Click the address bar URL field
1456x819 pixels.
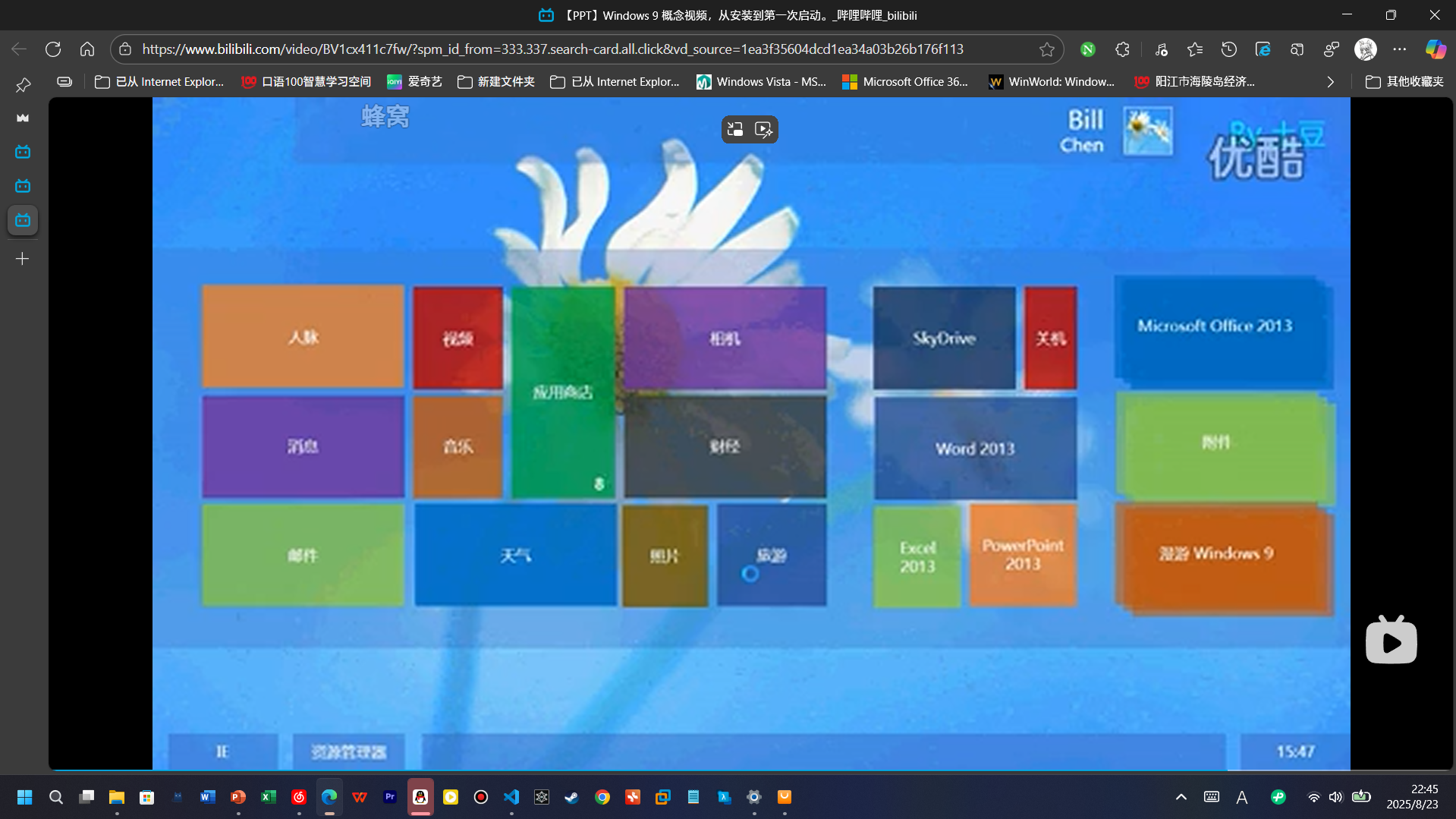(x=552, y=49)
